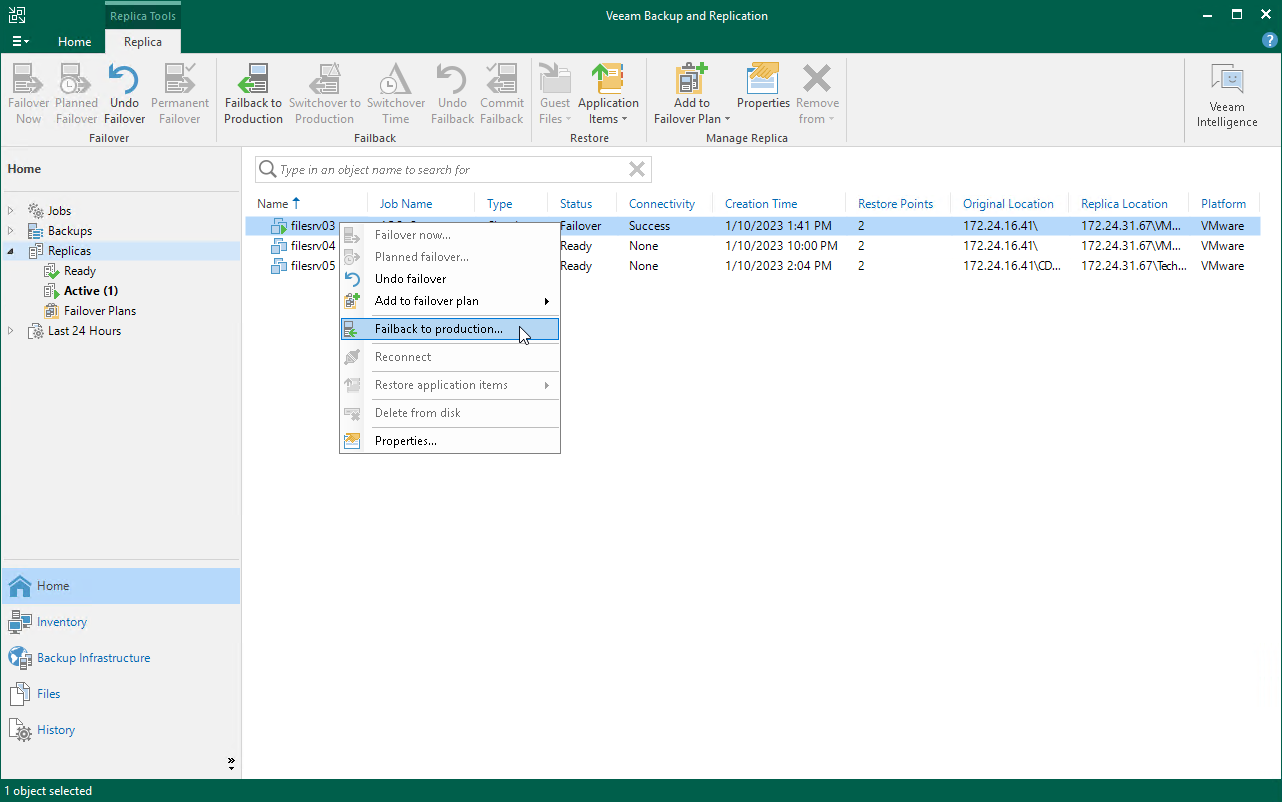This screenshot has width=1282, height=802.
Task: Open the Backup Infrastructure view
Action: pyautogui.click(x=120, y=658)
